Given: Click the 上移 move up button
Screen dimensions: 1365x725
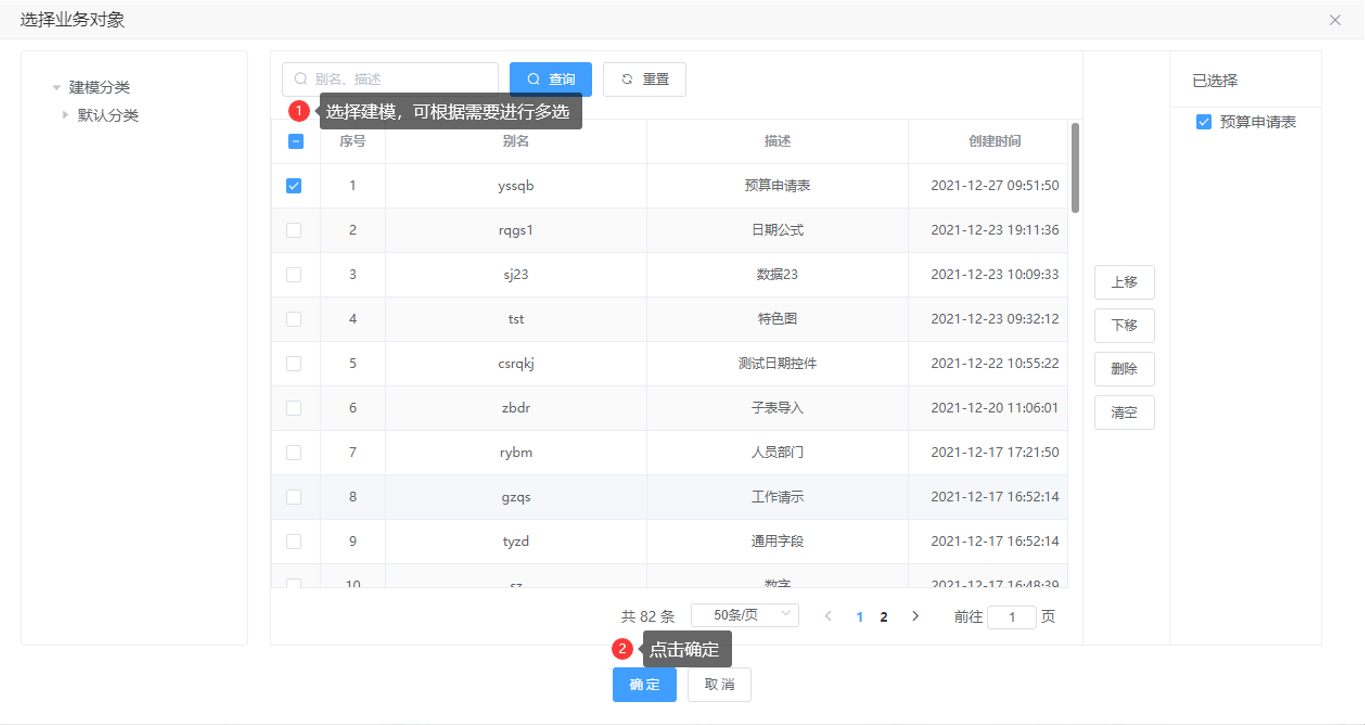Looking at the screenshot, I should click(1124, 282).
